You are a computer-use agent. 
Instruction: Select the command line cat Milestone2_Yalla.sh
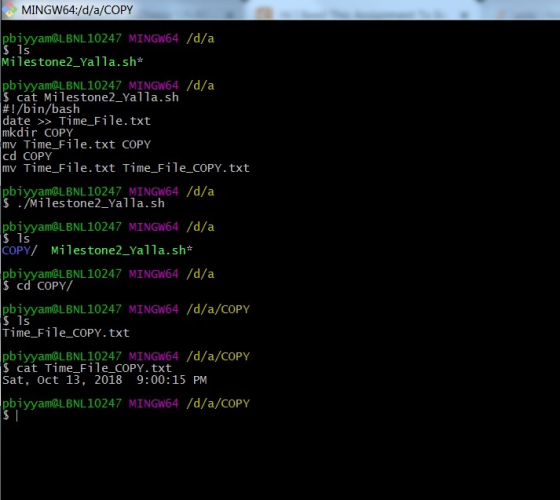97,97
